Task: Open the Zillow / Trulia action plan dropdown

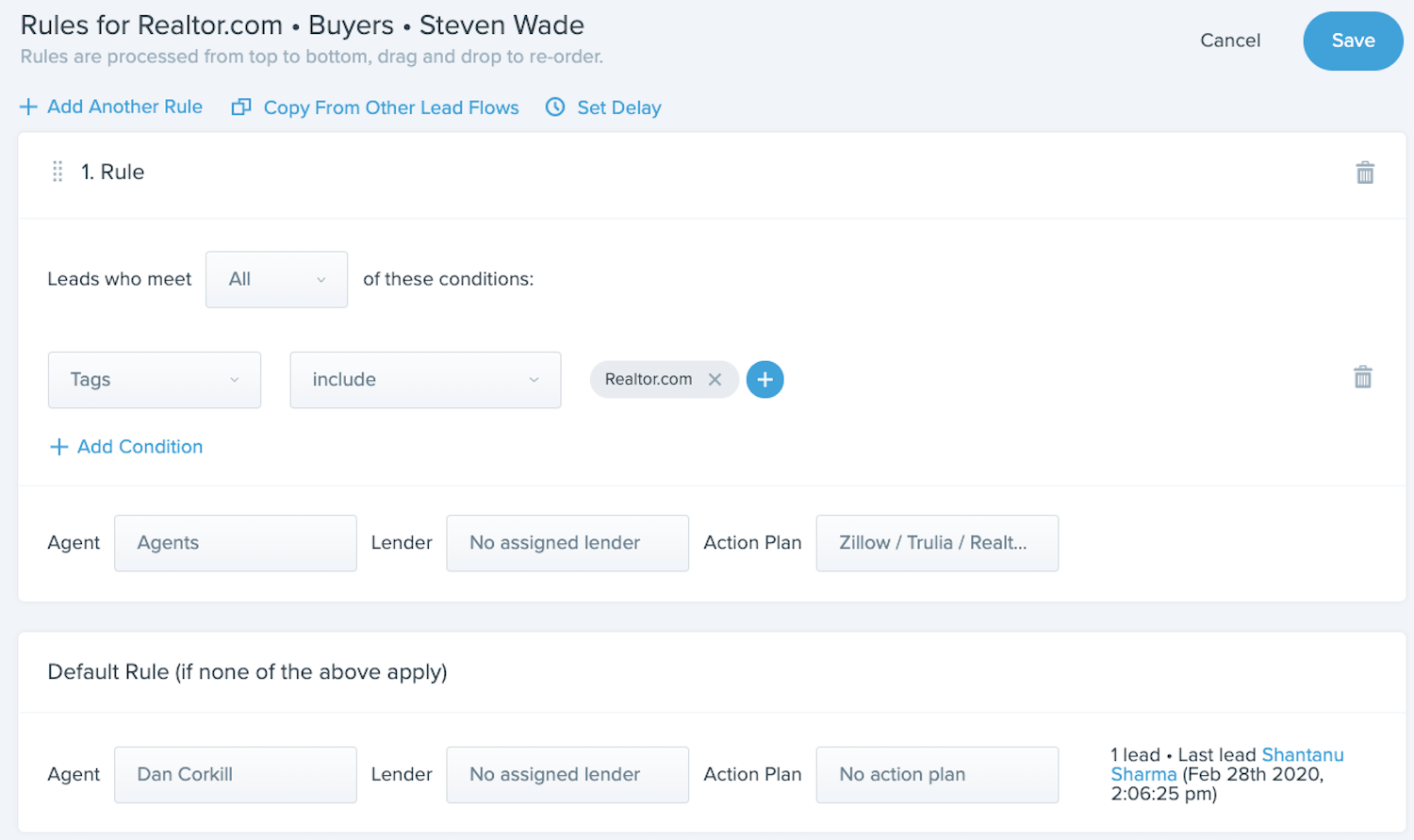Action: coord(937,543)
